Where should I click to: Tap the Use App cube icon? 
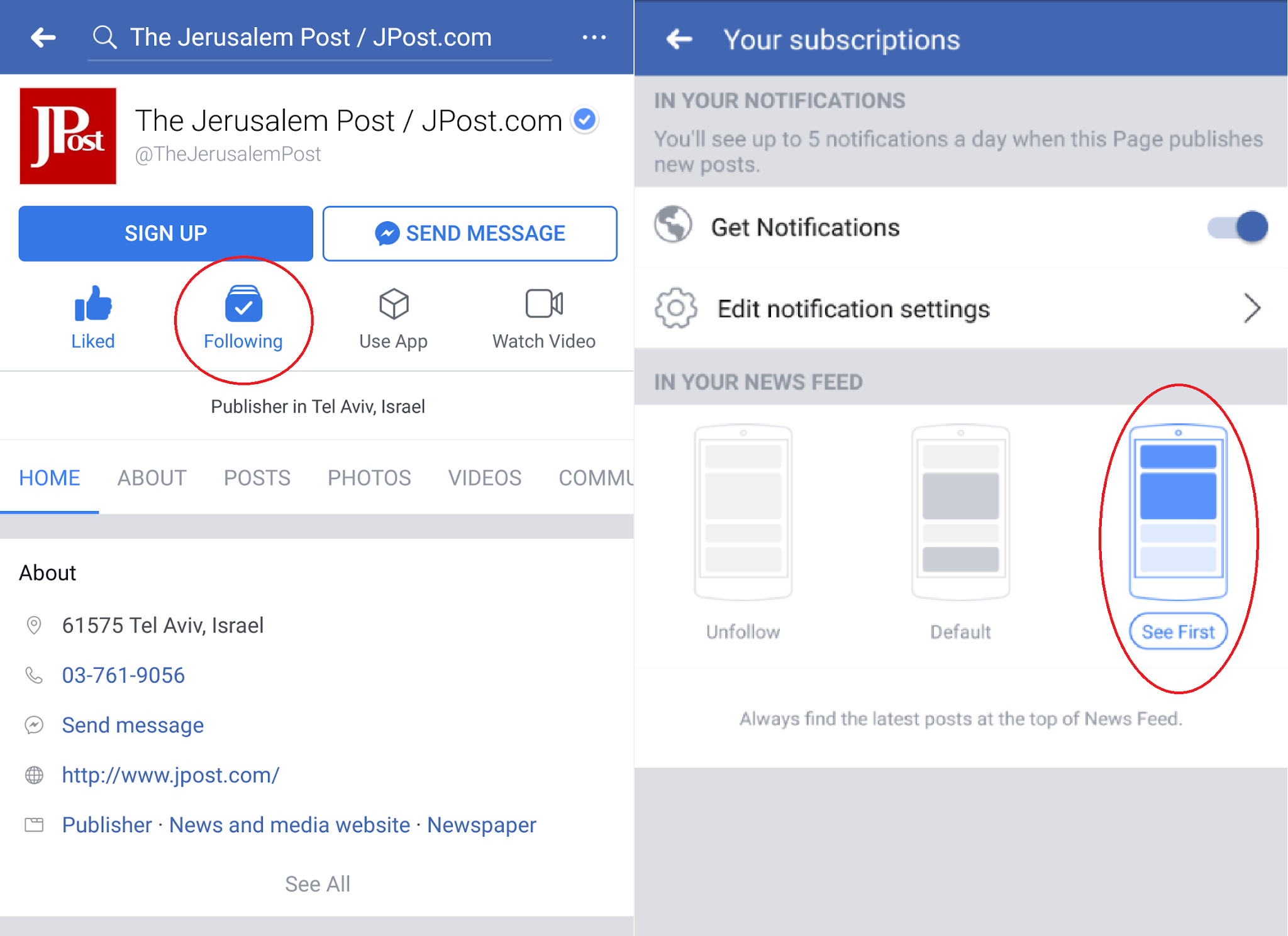394,304
